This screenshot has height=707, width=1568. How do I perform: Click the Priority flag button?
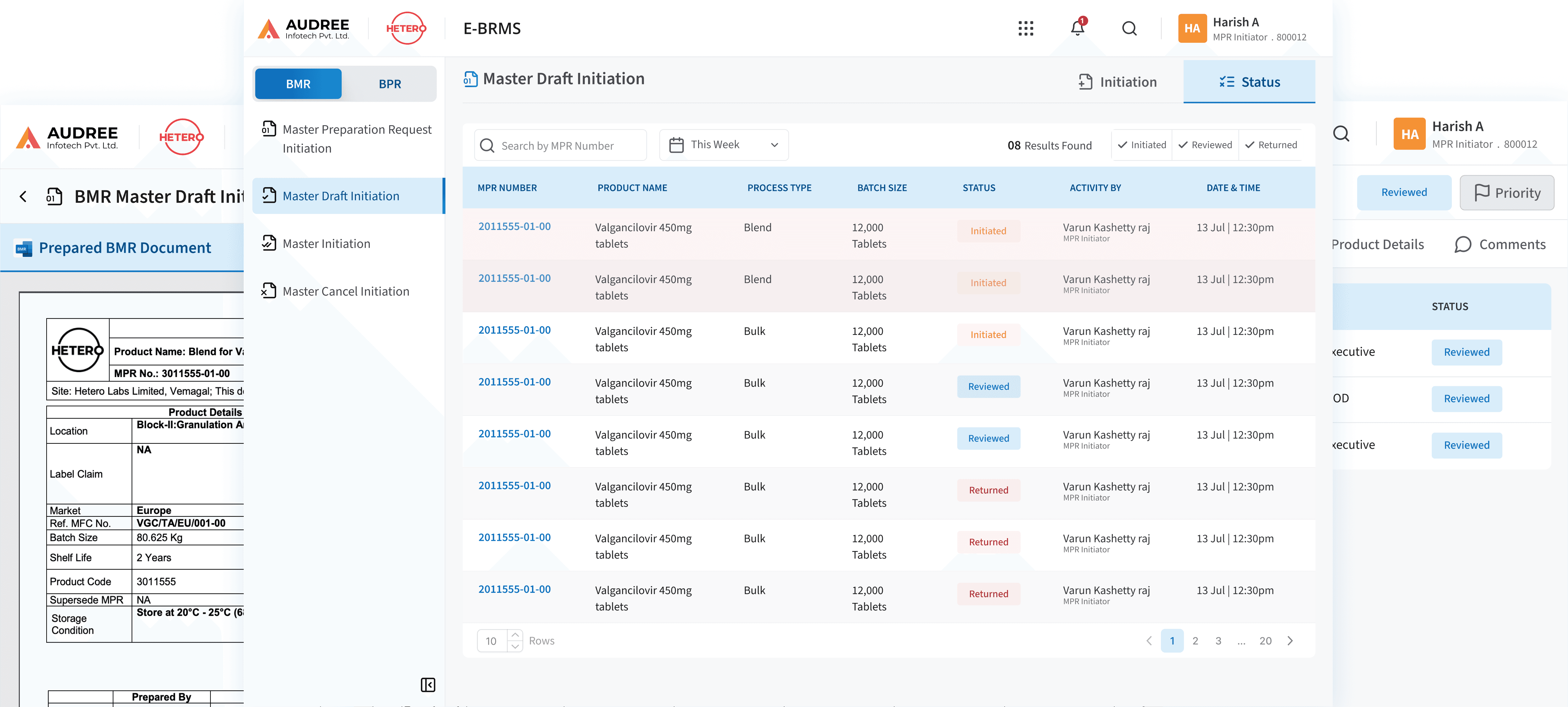tap(1507, 193)
